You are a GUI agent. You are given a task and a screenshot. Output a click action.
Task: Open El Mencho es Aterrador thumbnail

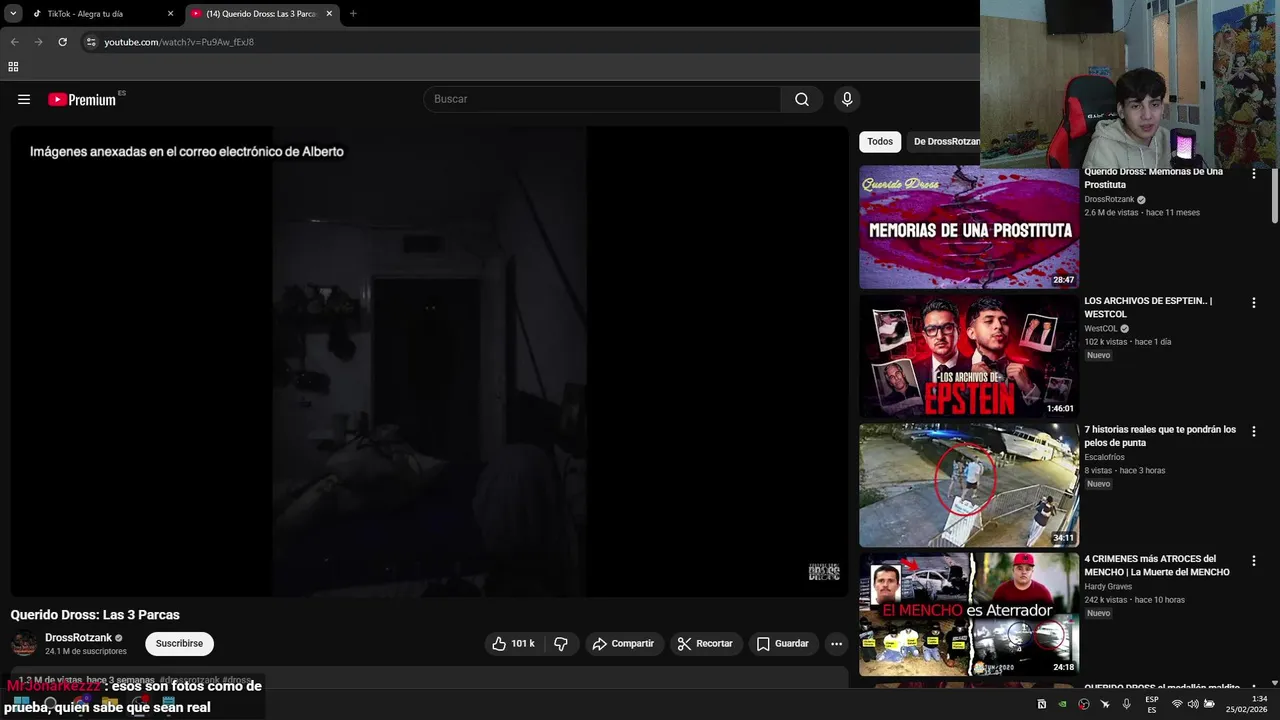[x=969, y=614]
